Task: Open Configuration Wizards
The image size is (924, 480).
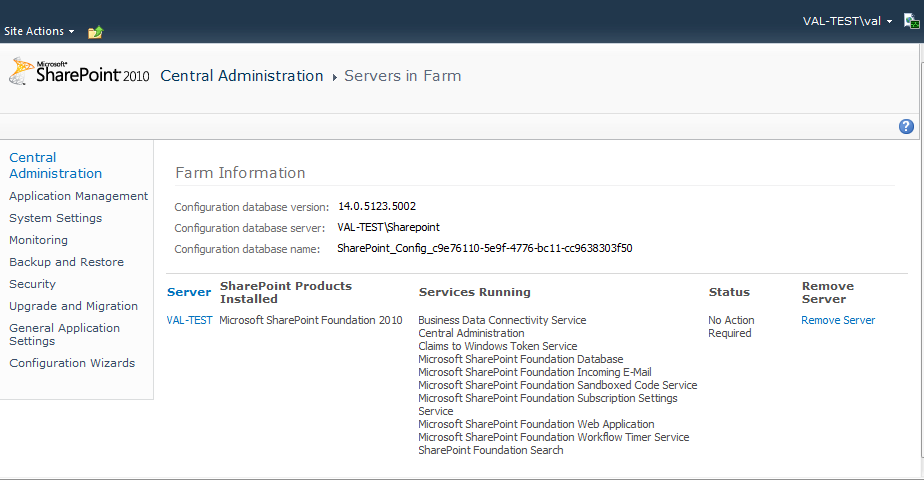Action: coord(72,363)
